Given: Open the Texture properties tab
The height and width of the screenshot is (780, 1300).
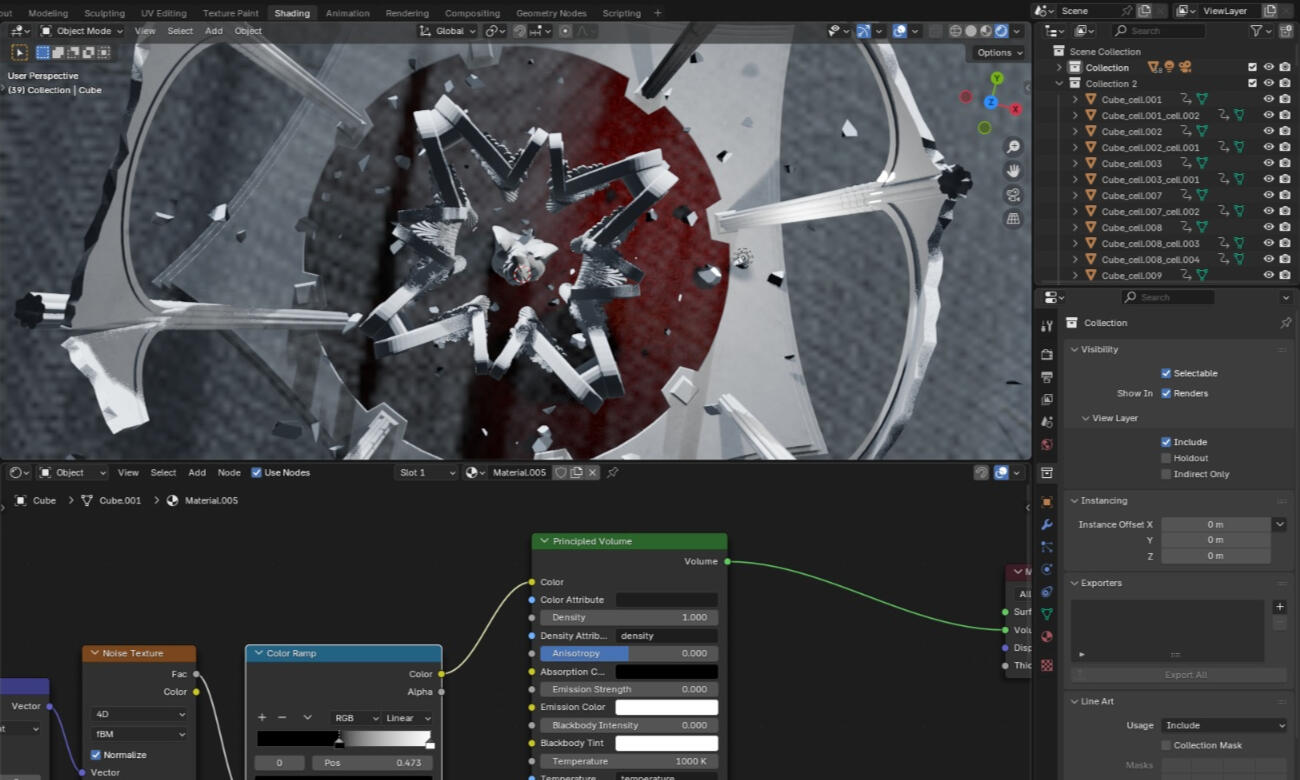Looking at the screenshot, I should coord(1047,665).
